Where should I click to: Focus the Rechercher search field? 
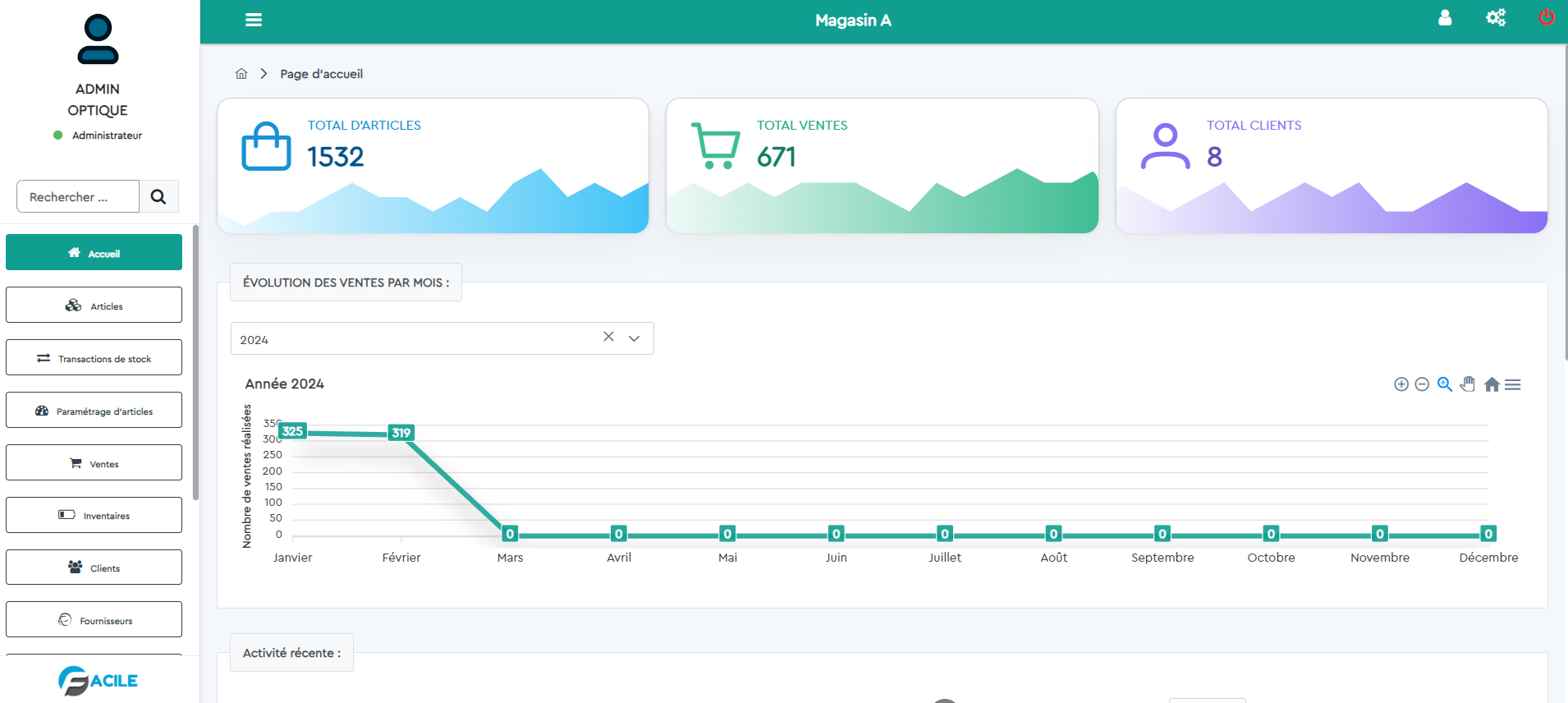click(78, 197)
